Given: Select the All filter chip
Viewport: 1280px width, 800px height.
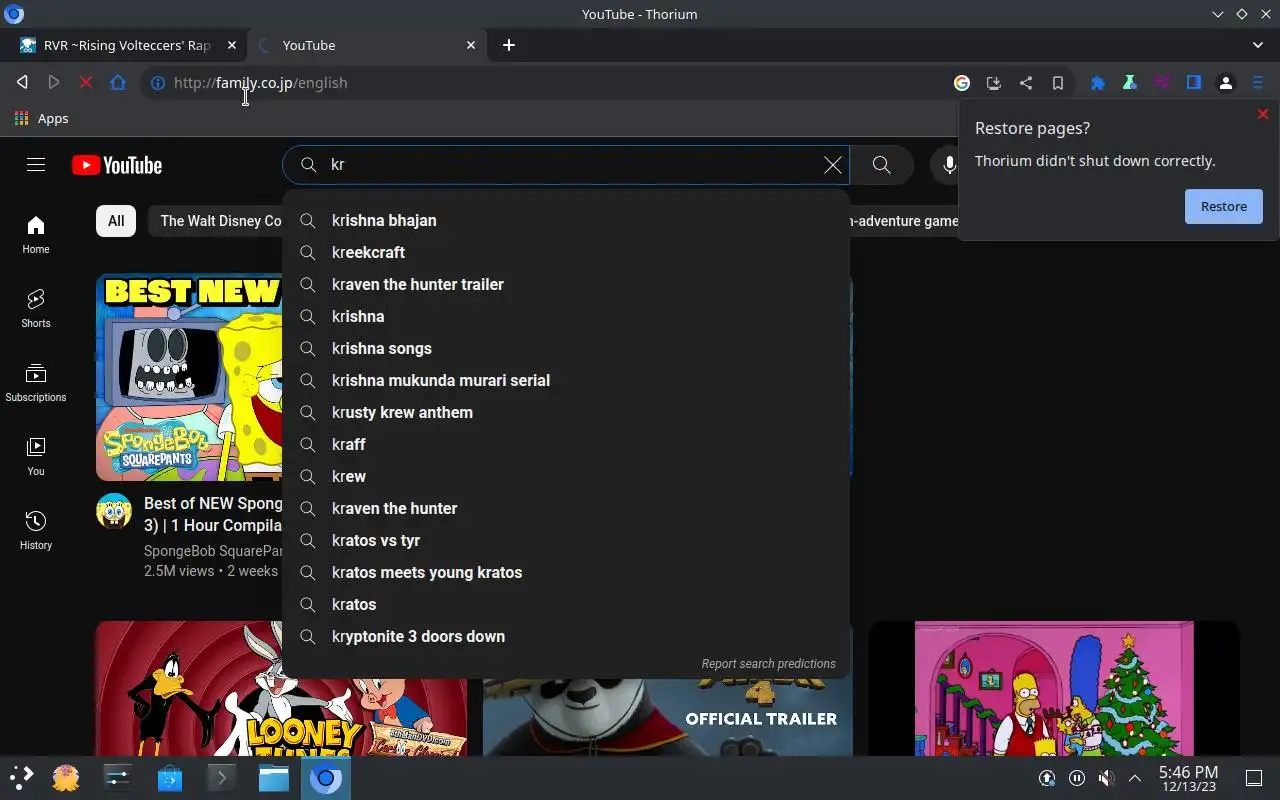Looking at the screenshot, I should pyautogui.click(x=116, y=221).
